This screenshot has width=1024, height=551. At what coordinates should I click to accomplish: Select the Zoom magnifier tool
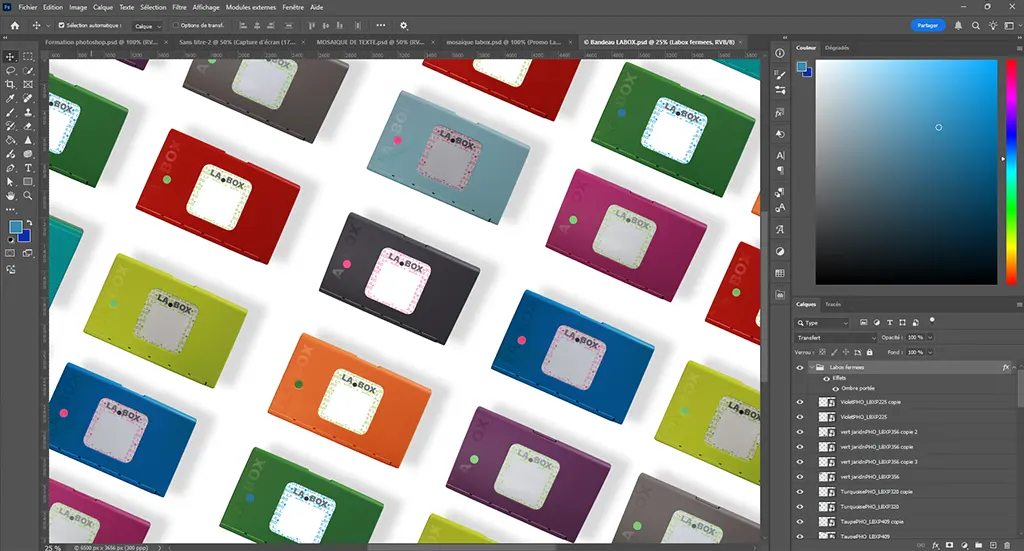28,195
